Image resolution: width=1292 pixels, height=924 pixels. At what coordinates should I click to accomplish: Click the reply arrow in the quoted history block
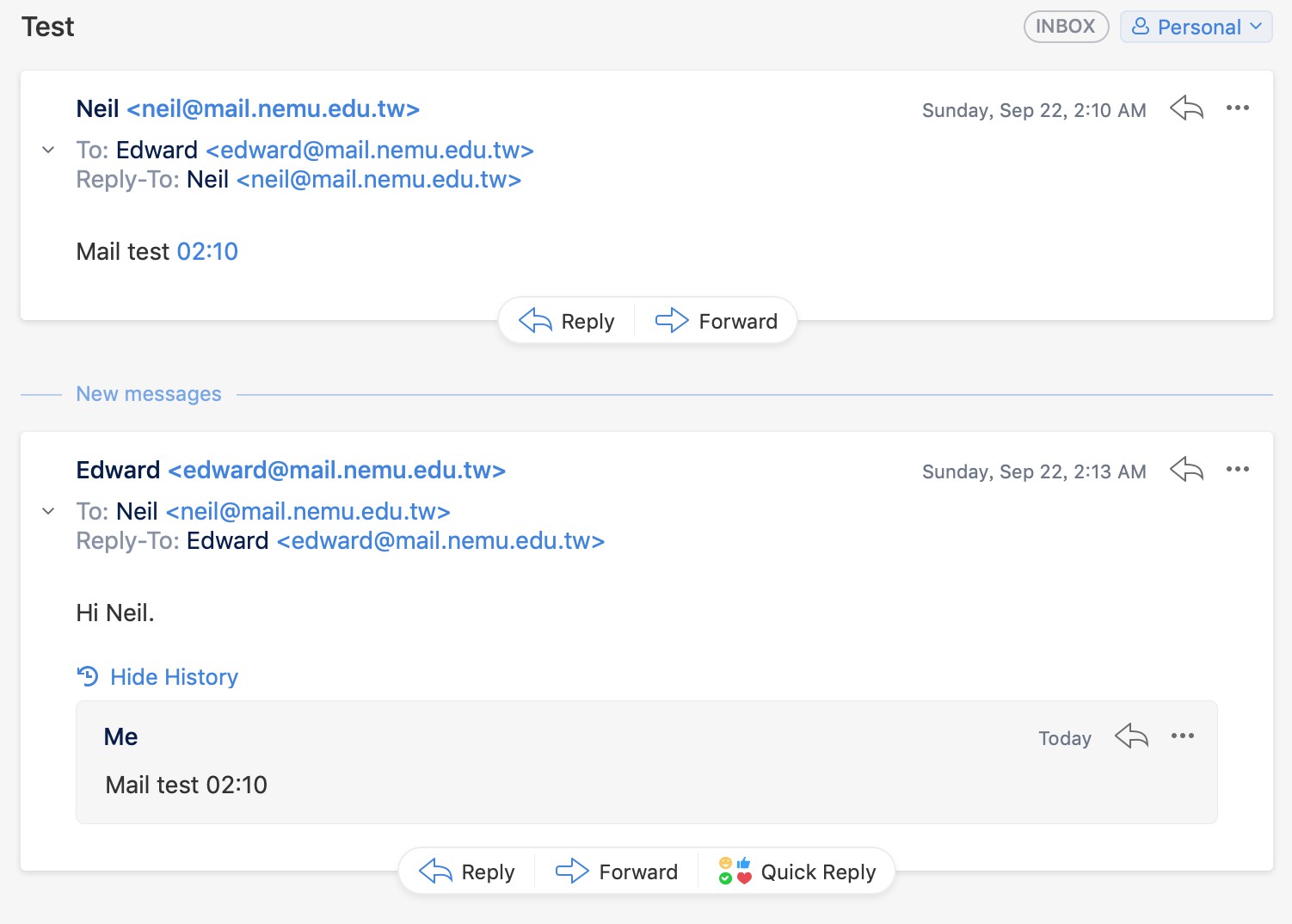click(1131, 736)
